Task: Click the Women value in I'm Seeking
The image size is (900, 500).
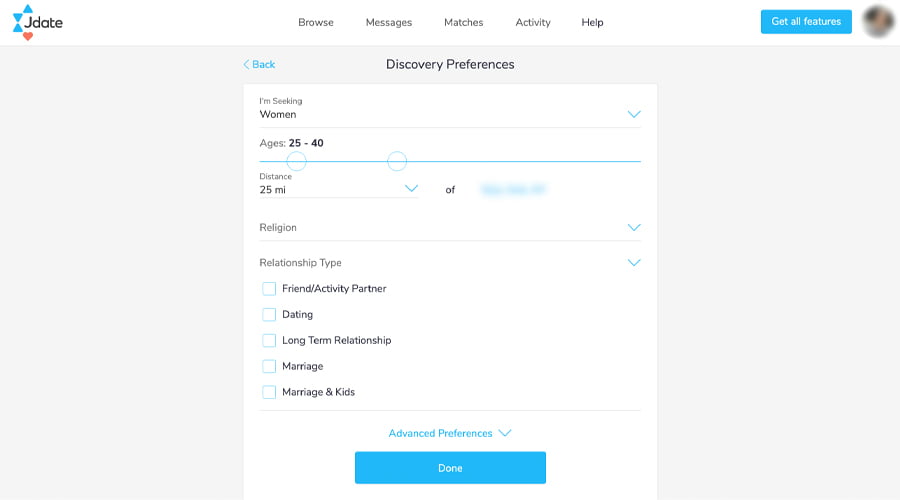Action: (278, 114)
